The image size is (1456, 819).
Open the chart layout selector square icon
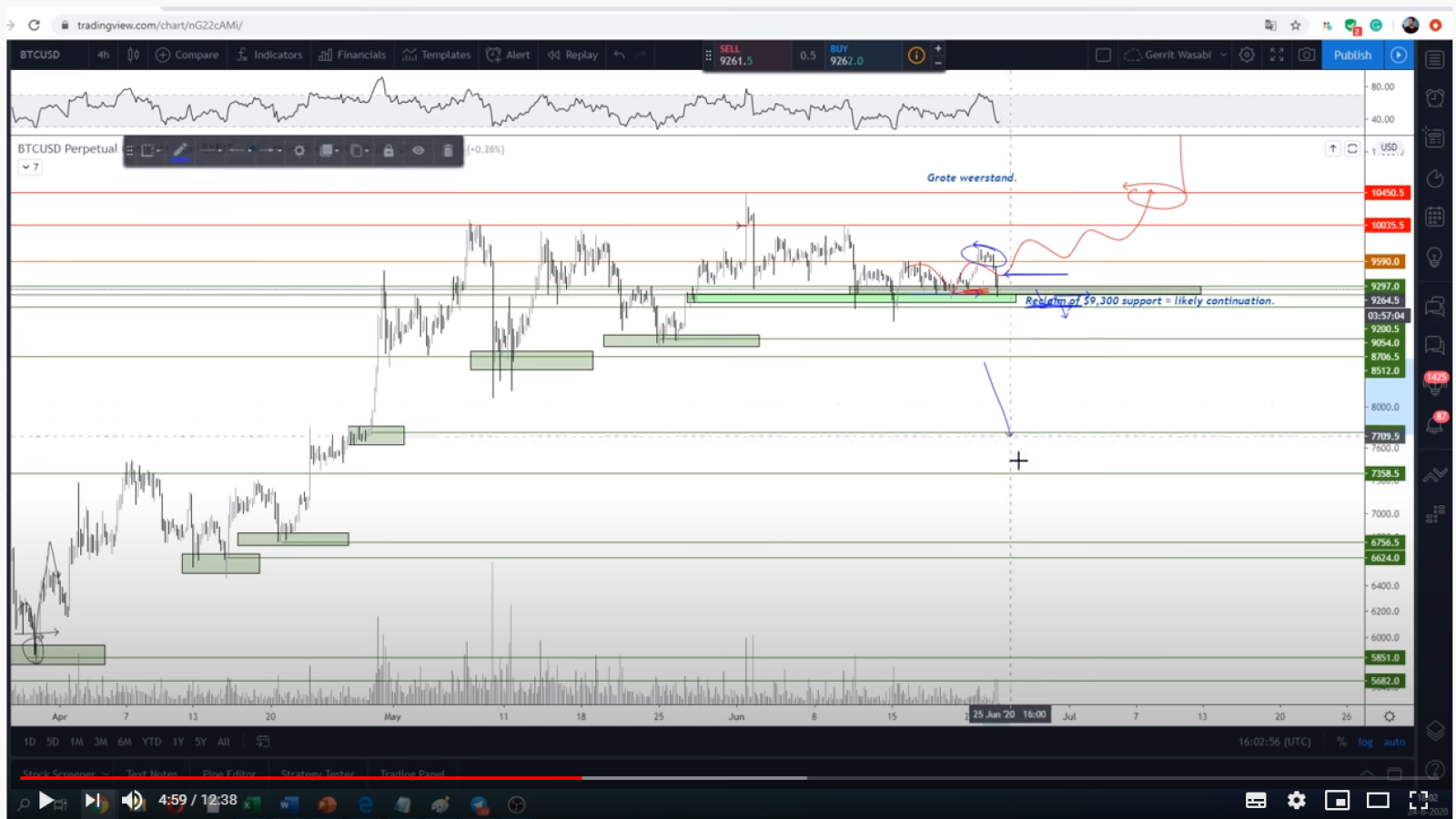click(x=1103, y=55)
